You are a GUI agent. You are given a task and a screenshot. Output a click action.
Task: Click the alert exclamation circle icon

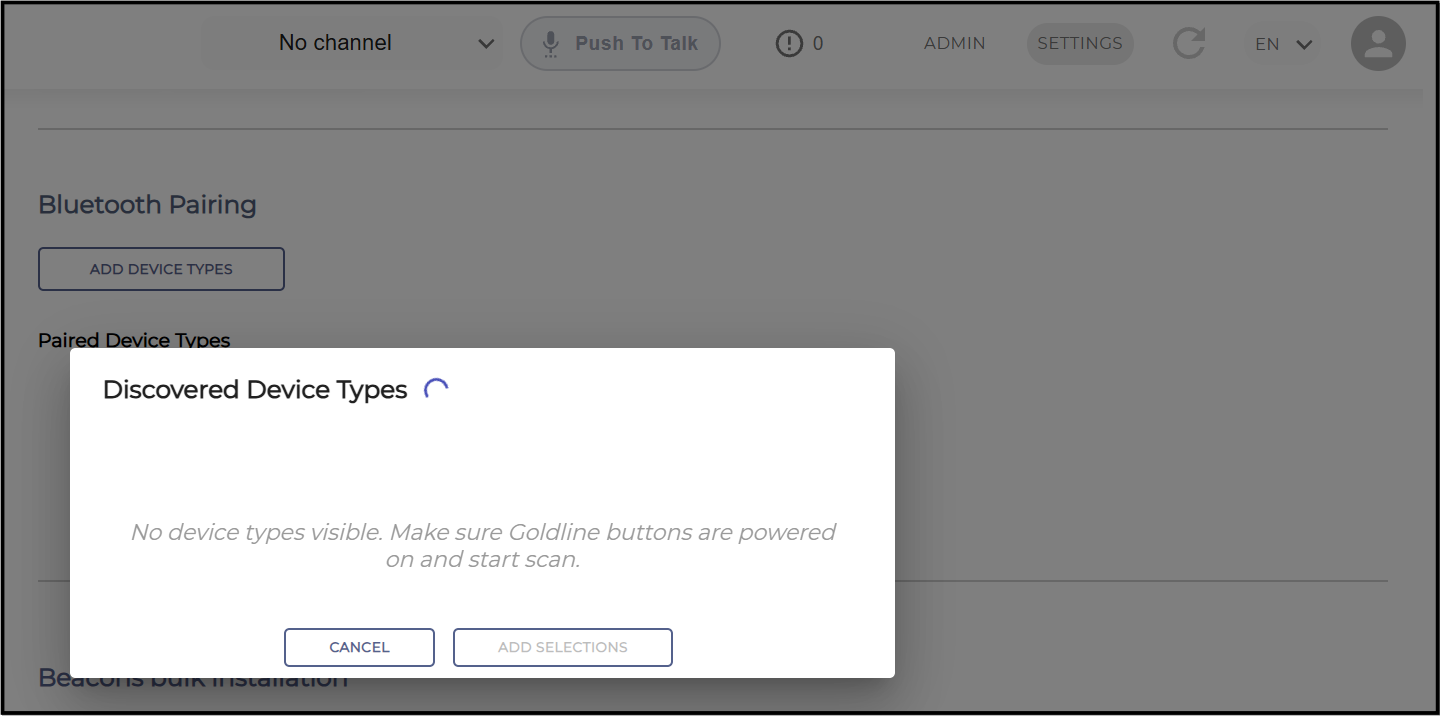789,43
